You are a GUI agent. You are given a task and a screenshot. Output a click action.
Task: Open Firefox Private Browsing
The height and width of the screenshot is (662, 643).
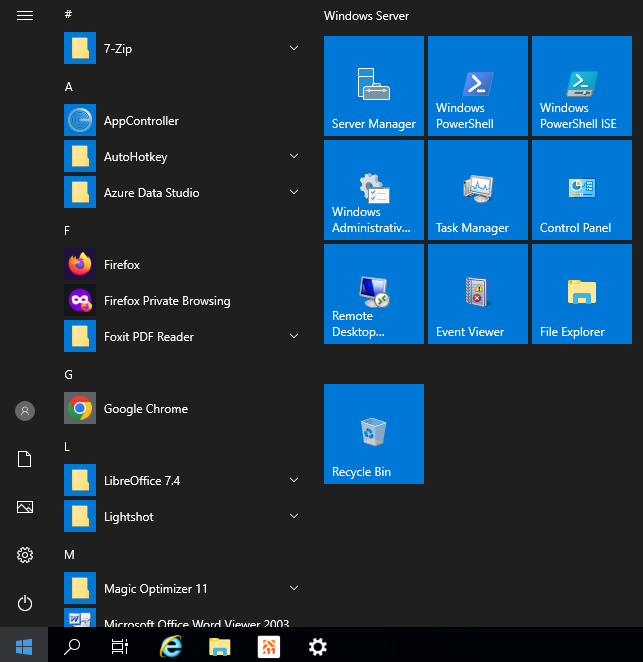point(182,300)
